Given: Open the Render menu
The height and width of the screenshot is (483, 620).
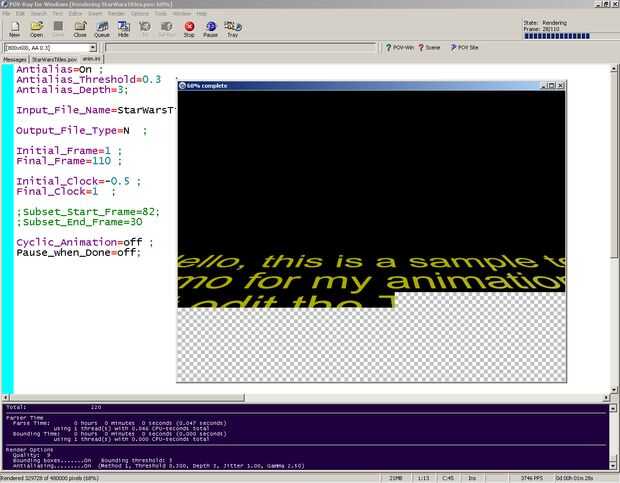Looking at the screenshot, I should click(x=116, y=13).
